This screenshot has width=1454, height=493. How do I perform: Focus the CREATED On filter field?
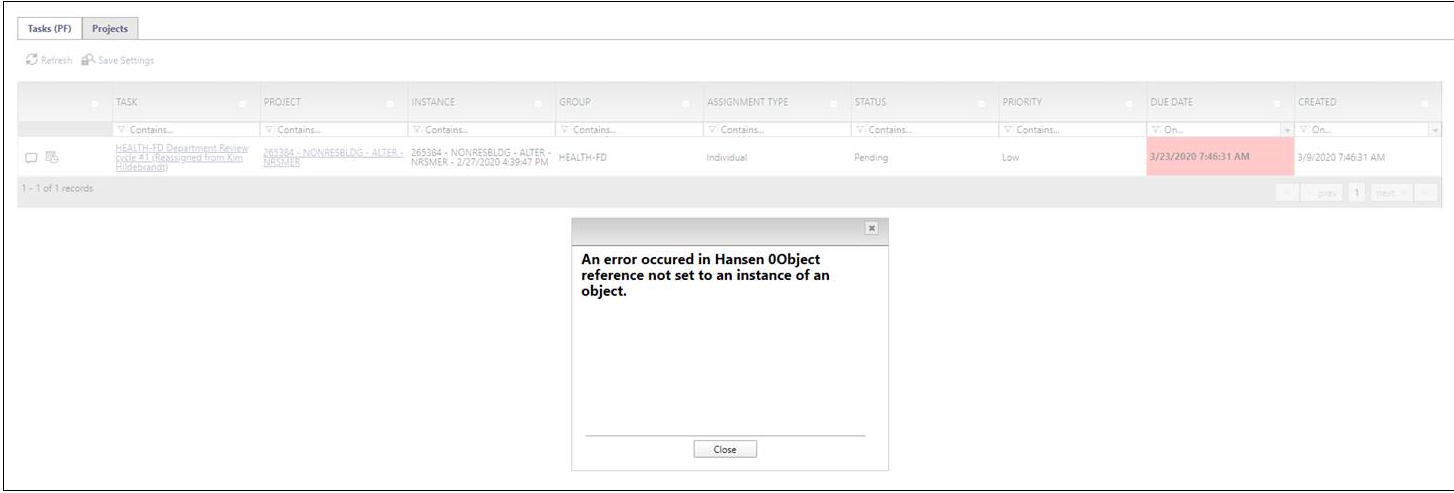point(1362,130)
